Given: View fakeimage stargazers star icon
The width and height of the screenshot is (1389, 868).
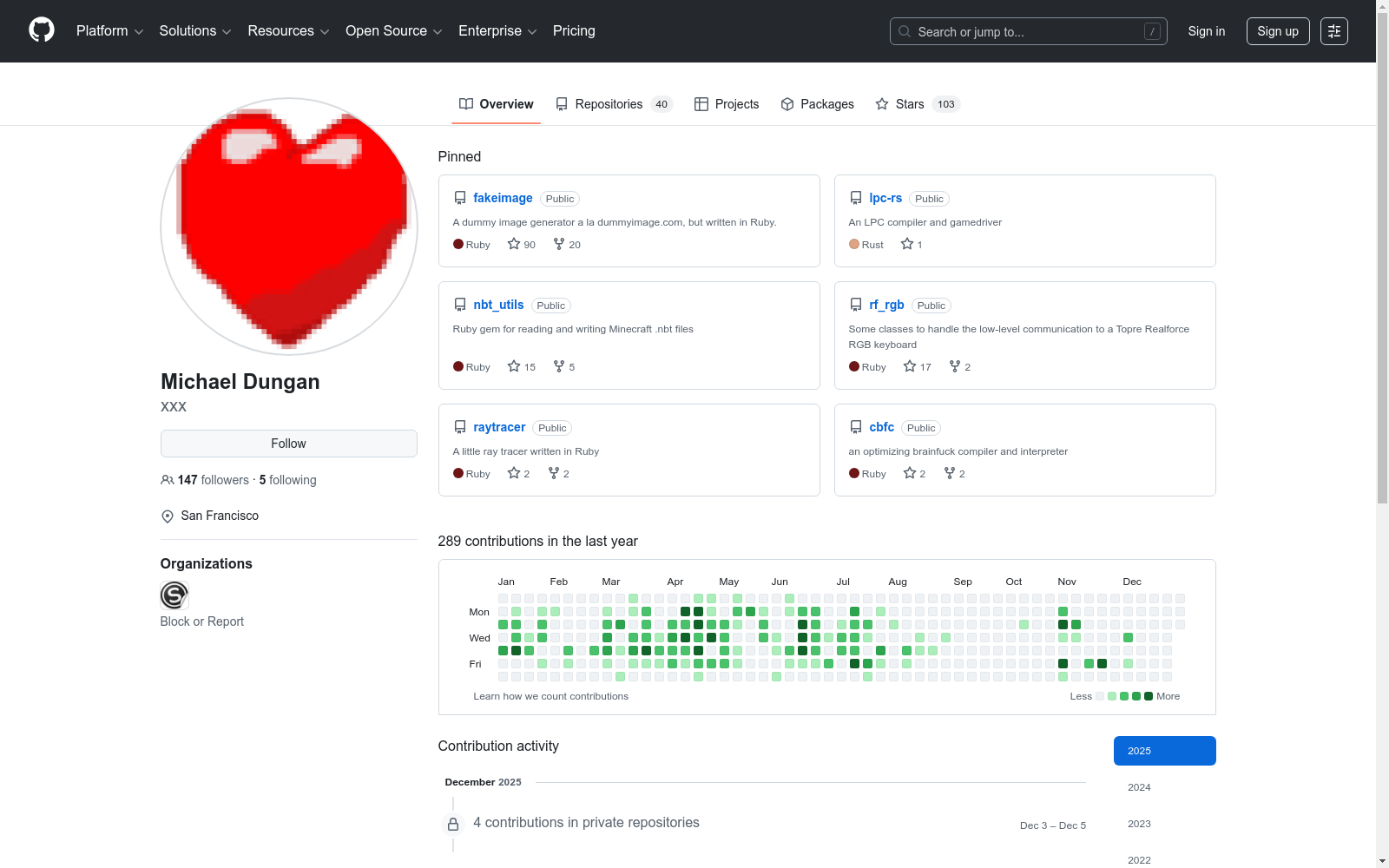Looking at the screenshot, I should coord(514,244).
